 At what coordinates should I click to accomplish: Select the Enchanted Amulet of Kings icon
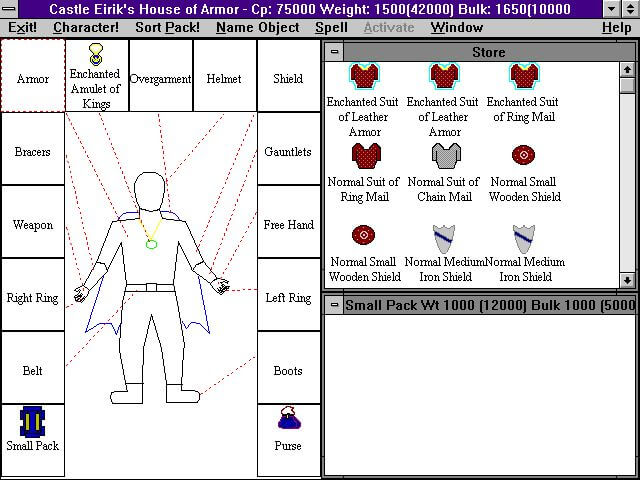click(96, 55)
